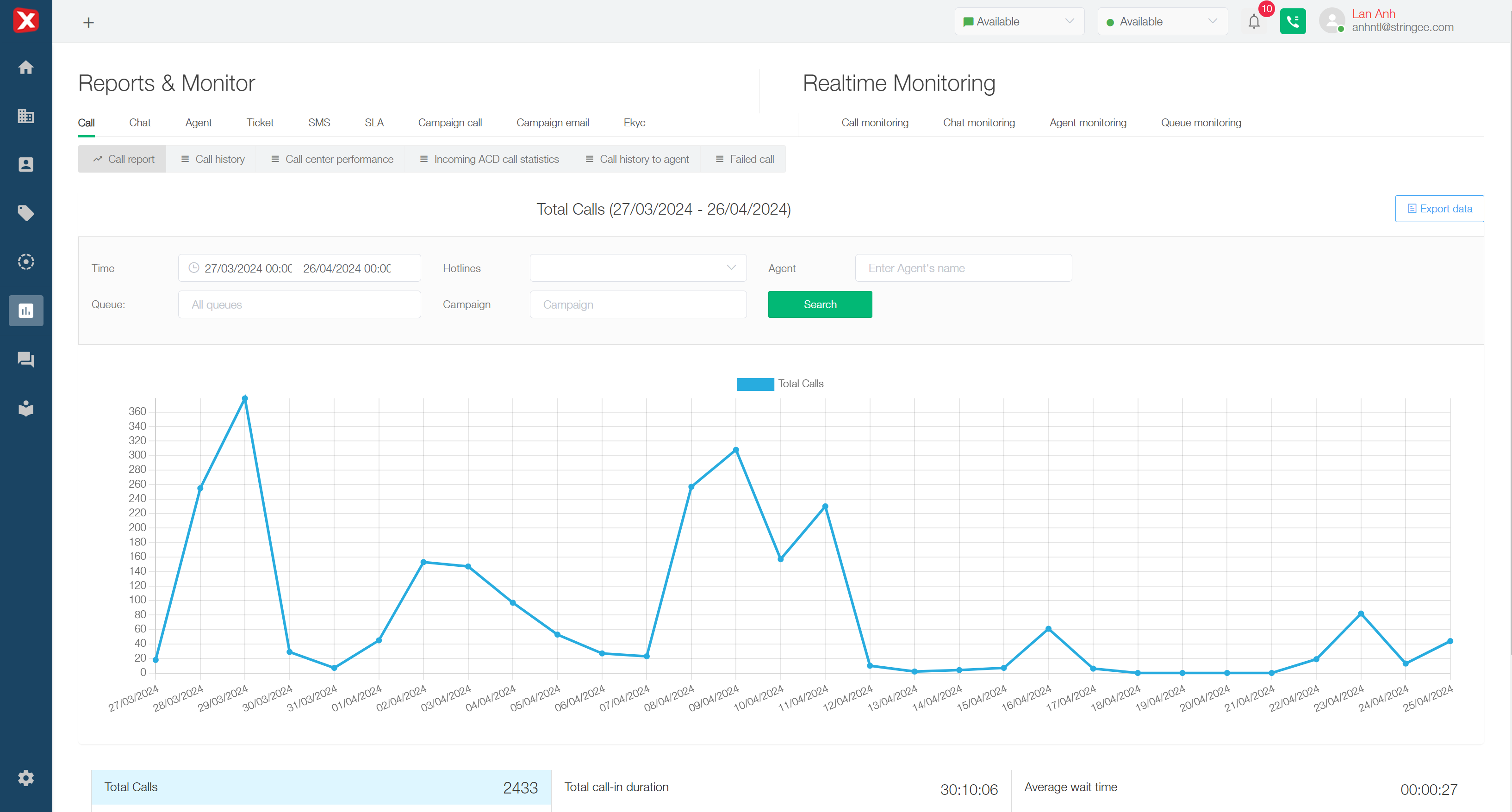This screenshot has height=812, width=1512.
Task: Click the Export data button
Action: pos(1439,209)
